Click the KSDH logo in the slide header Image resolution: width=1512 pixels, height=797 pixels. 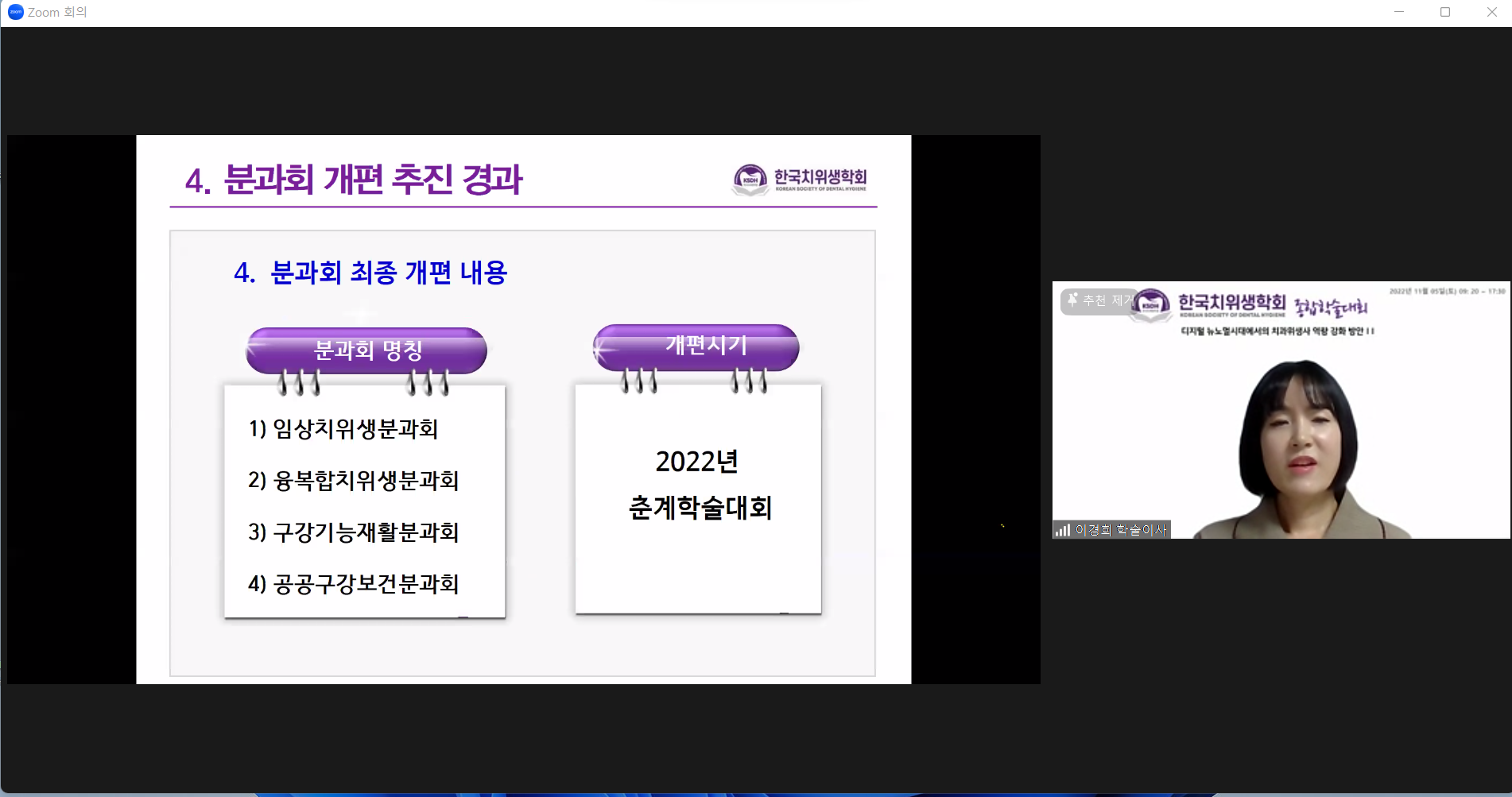pyautogui.click(x=750, y=180)
